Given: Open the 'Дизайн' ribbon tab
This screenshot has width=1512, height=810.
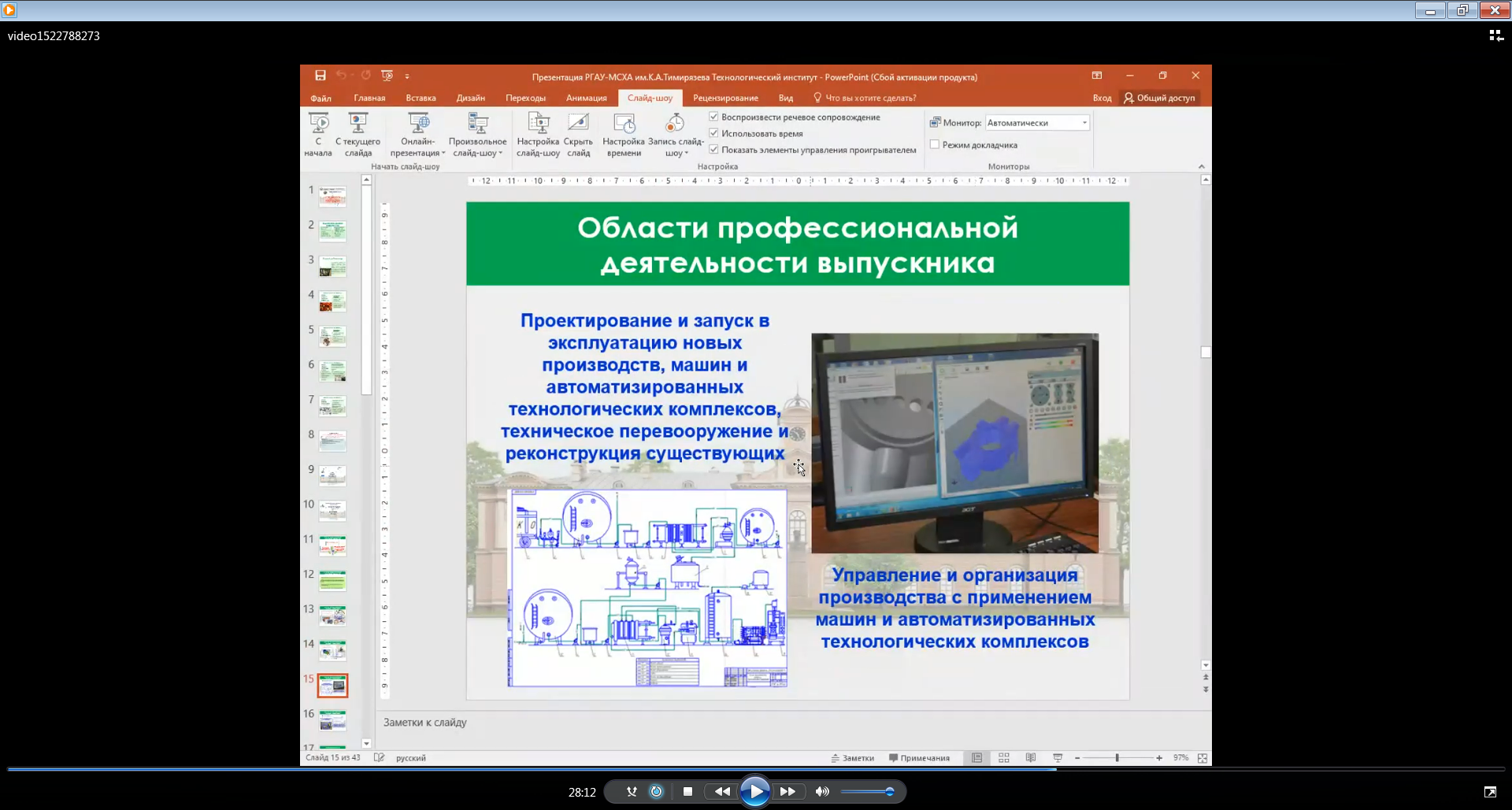Looking at the screenshot, I should coord(470,98).
